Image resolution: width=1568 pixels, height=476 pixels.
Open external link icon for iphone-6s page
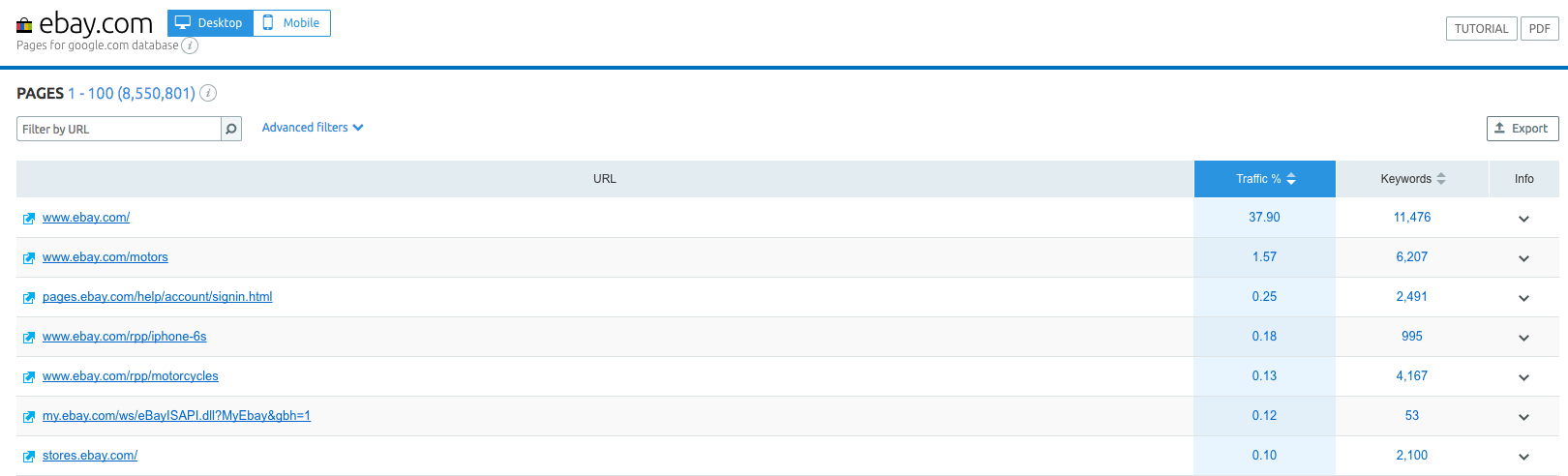pyautogui.click(x=29, y=338)
